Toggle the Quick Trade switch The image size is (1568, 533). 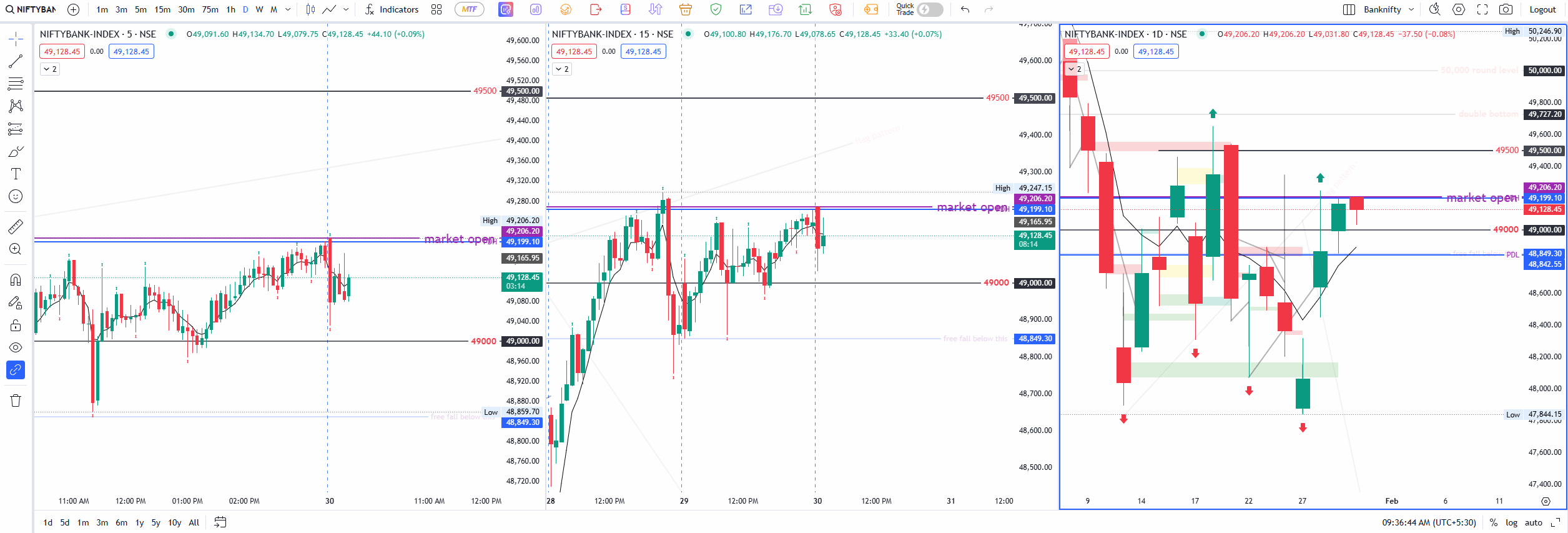tap(930, 9)
